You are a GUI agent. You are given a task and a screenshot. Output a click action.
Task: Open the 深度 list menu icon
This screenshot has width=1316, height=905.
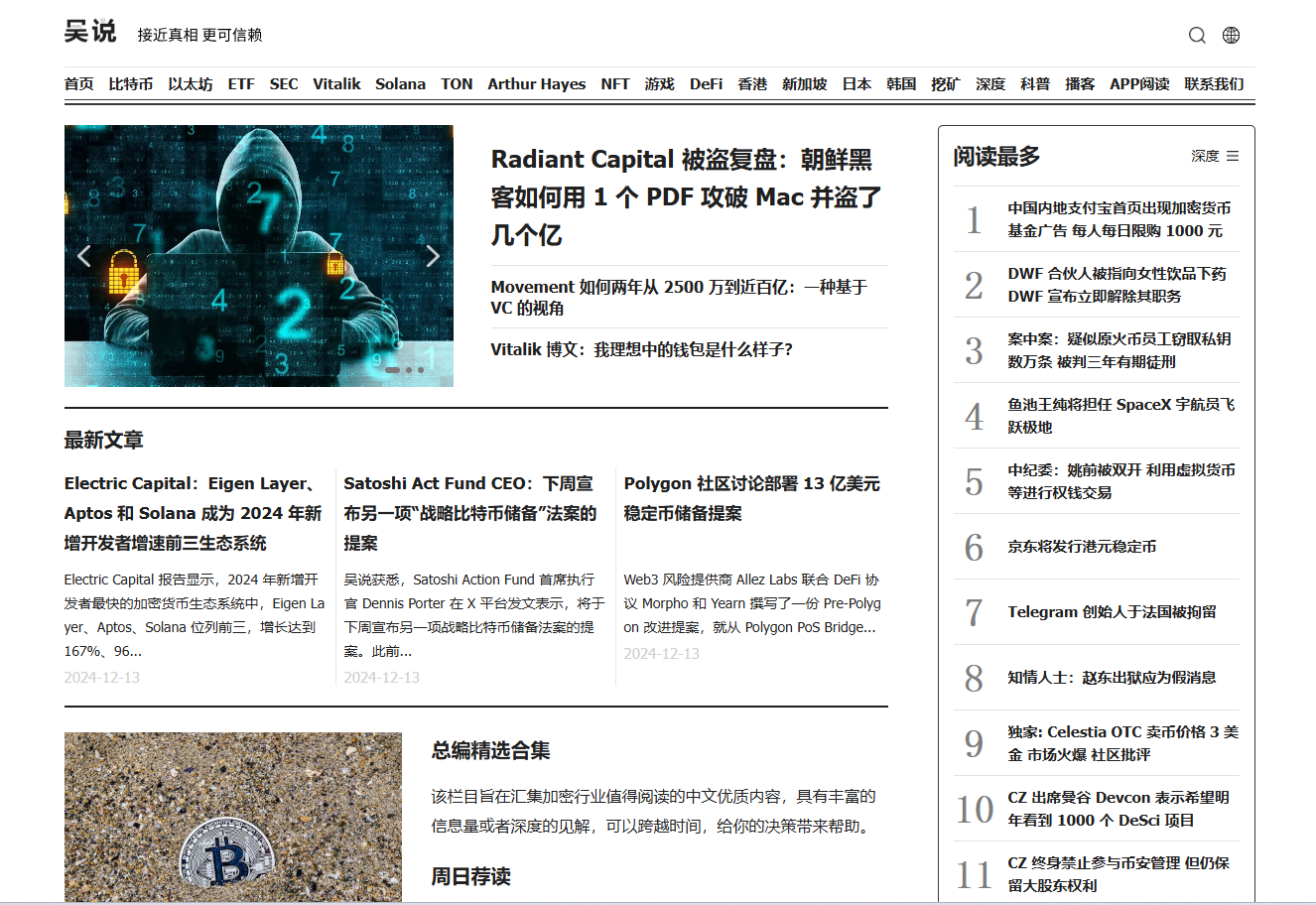tap(1233, 156)
